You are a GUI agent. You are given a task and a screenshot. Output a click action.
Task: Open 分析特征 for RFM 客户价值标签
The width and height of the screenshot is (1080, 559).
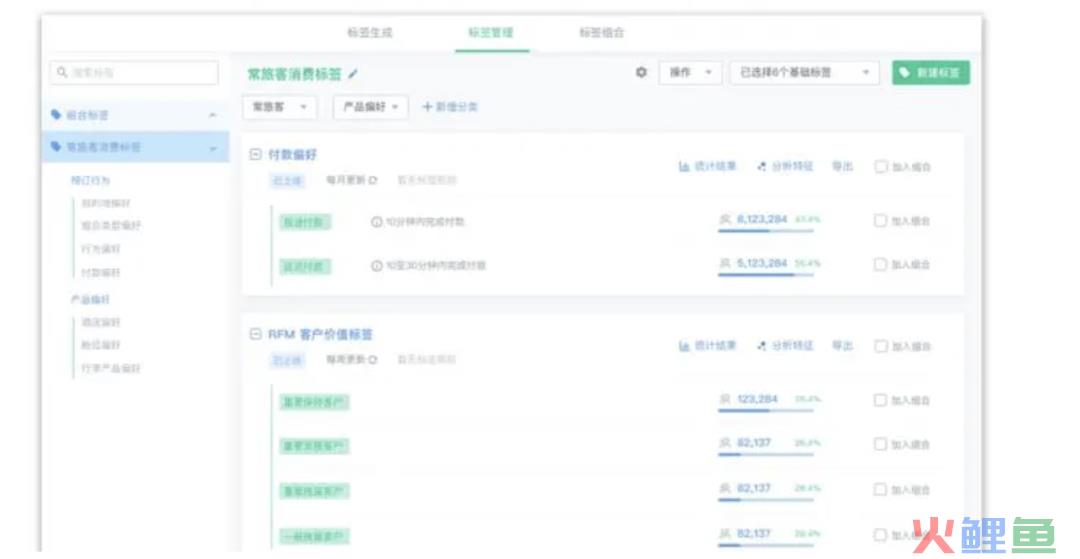point(785,346)
